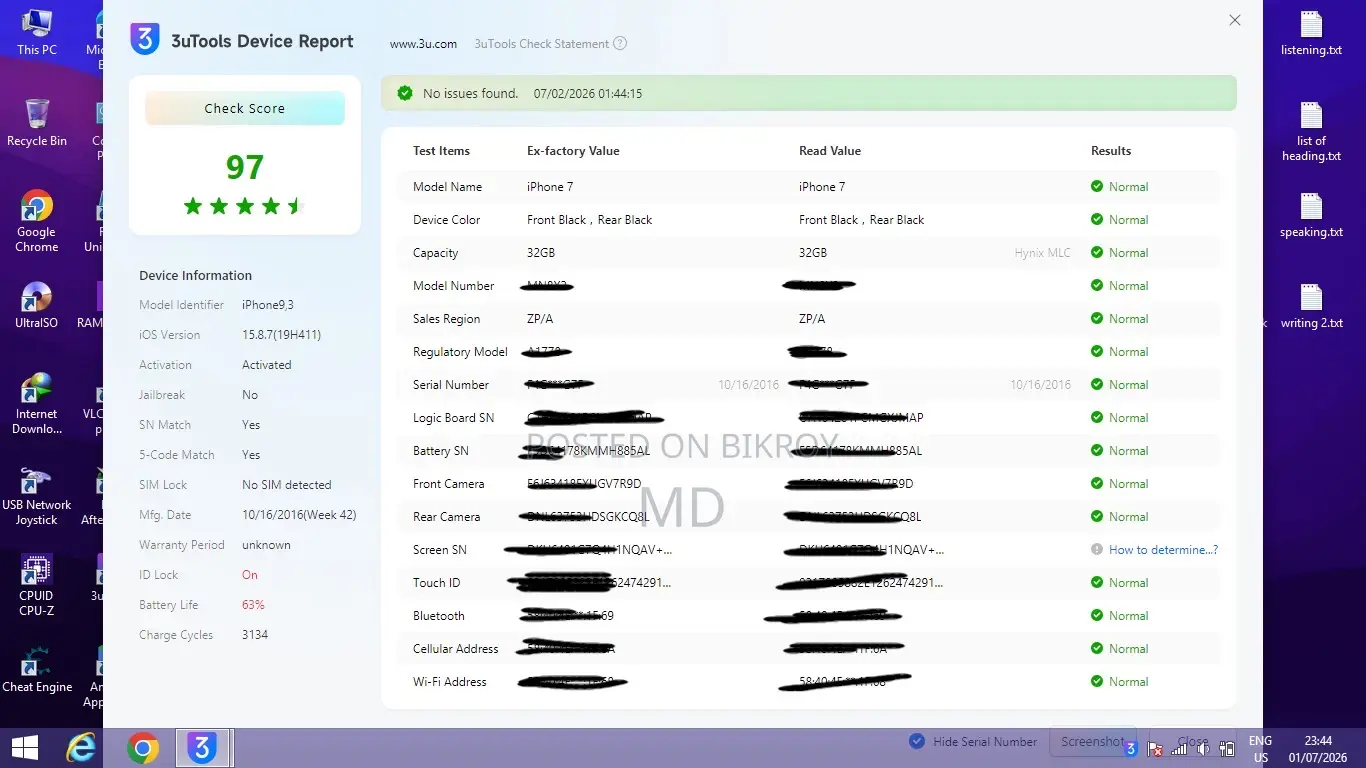Image resolution: width=1366 pixels, height=768 pixels.
Task: Click the No issues found status message
Action: tap(470, 93)
